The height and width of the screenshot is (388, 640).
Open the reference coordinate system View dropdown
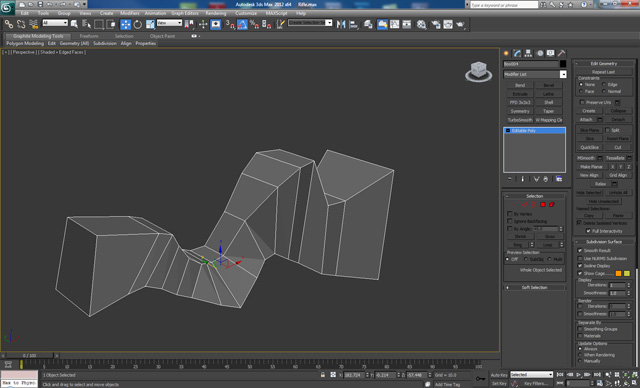(x=169, y=23)
